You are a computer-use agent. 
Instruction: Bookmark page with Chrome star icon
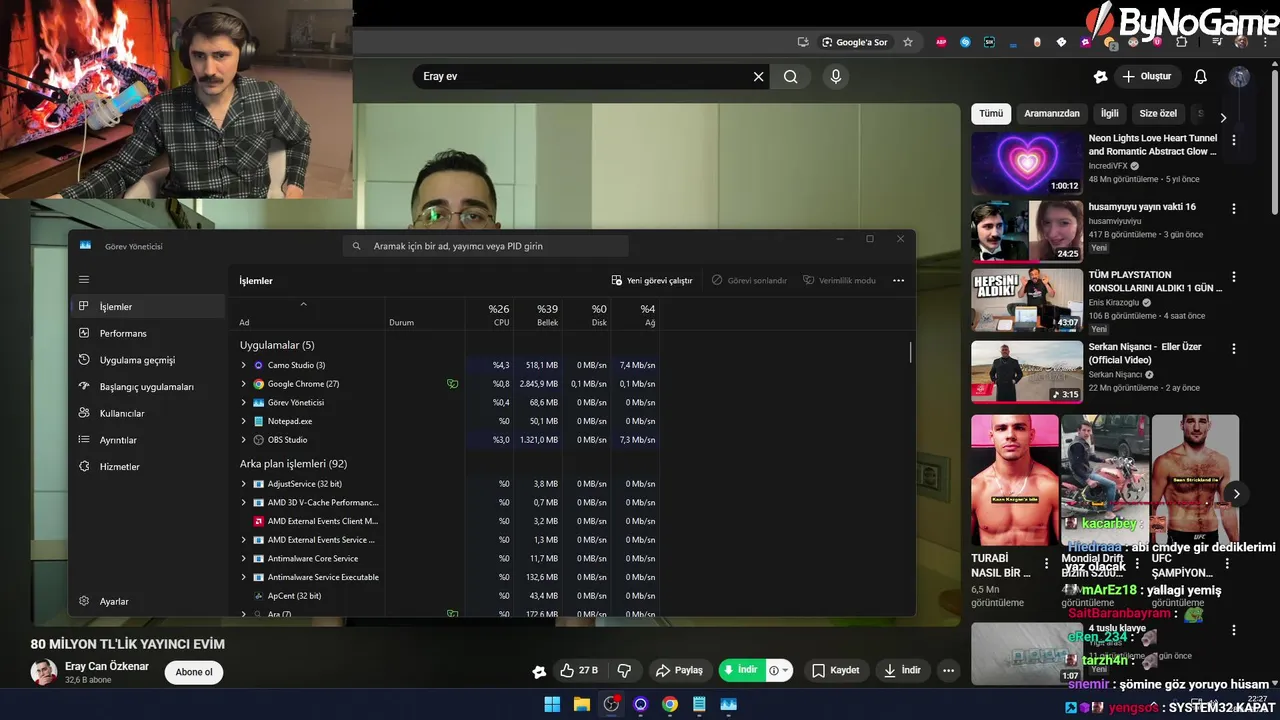pos(908,42)
